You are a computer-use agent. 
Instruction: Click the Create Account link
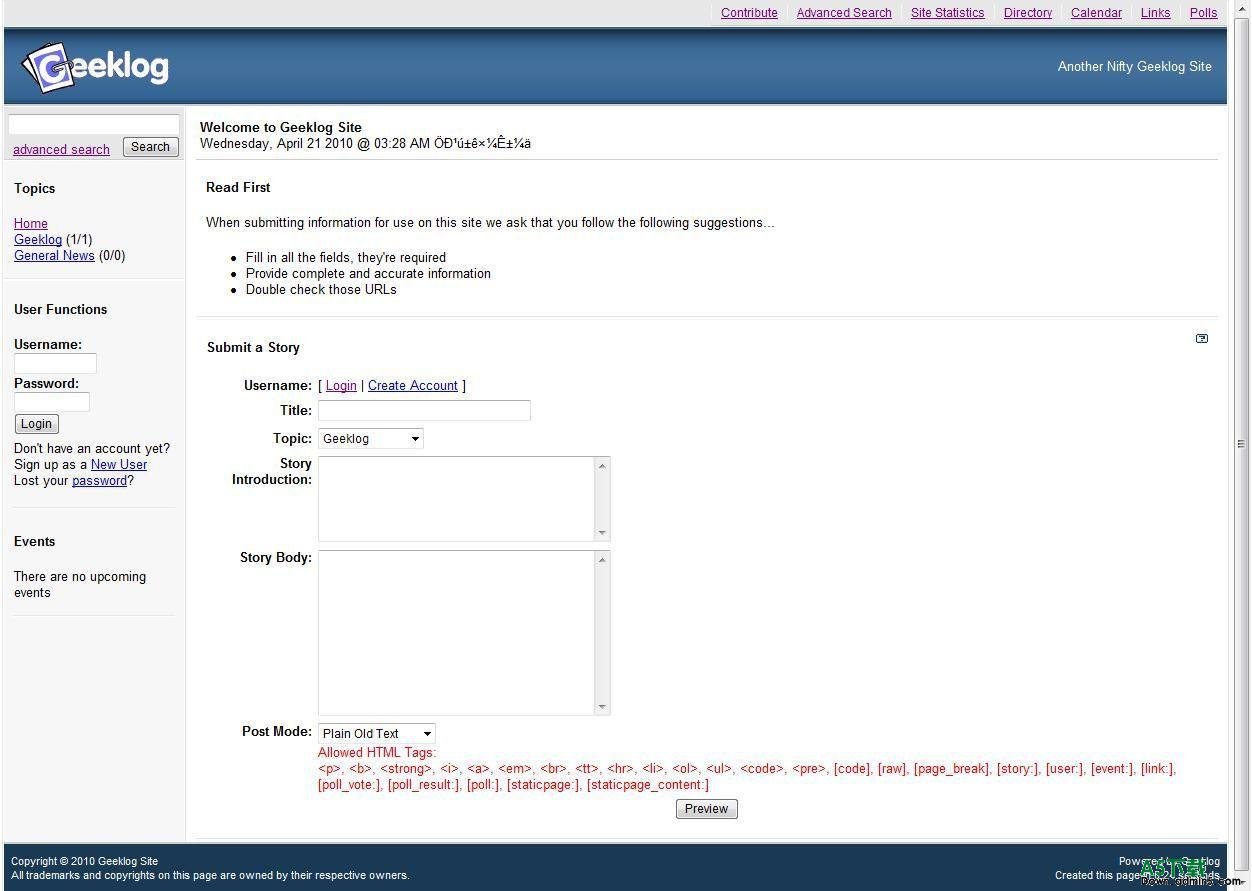tap(413, 385)
